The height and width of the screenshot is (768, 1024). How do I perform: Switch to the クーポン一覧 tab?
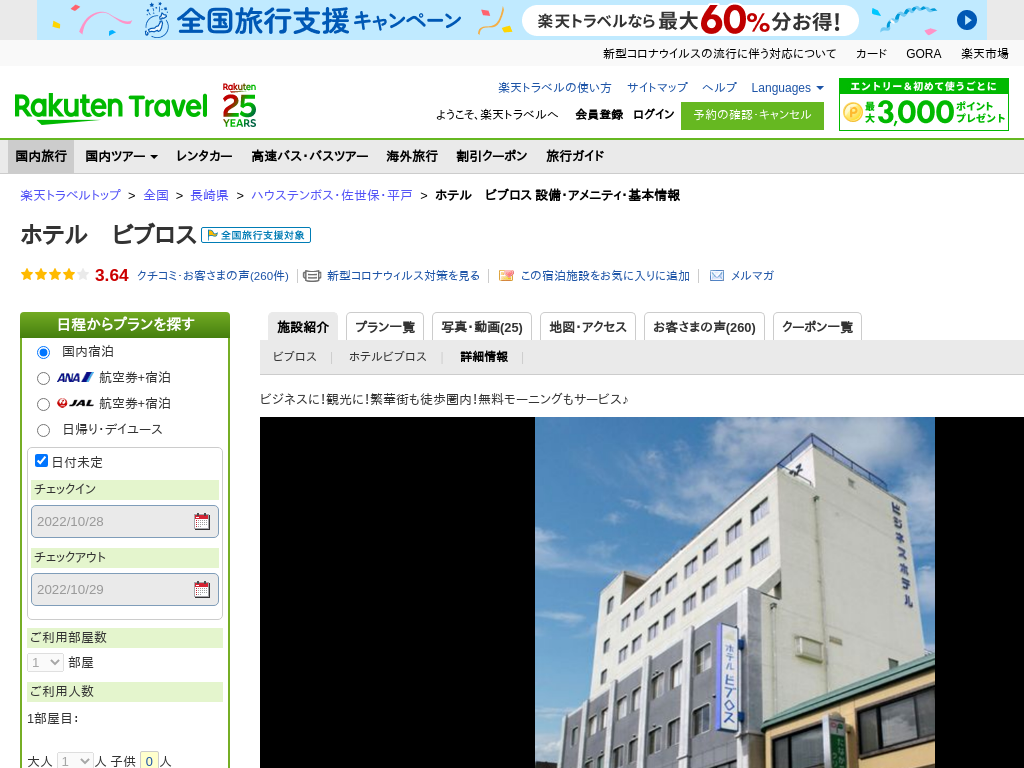point(817,327)
